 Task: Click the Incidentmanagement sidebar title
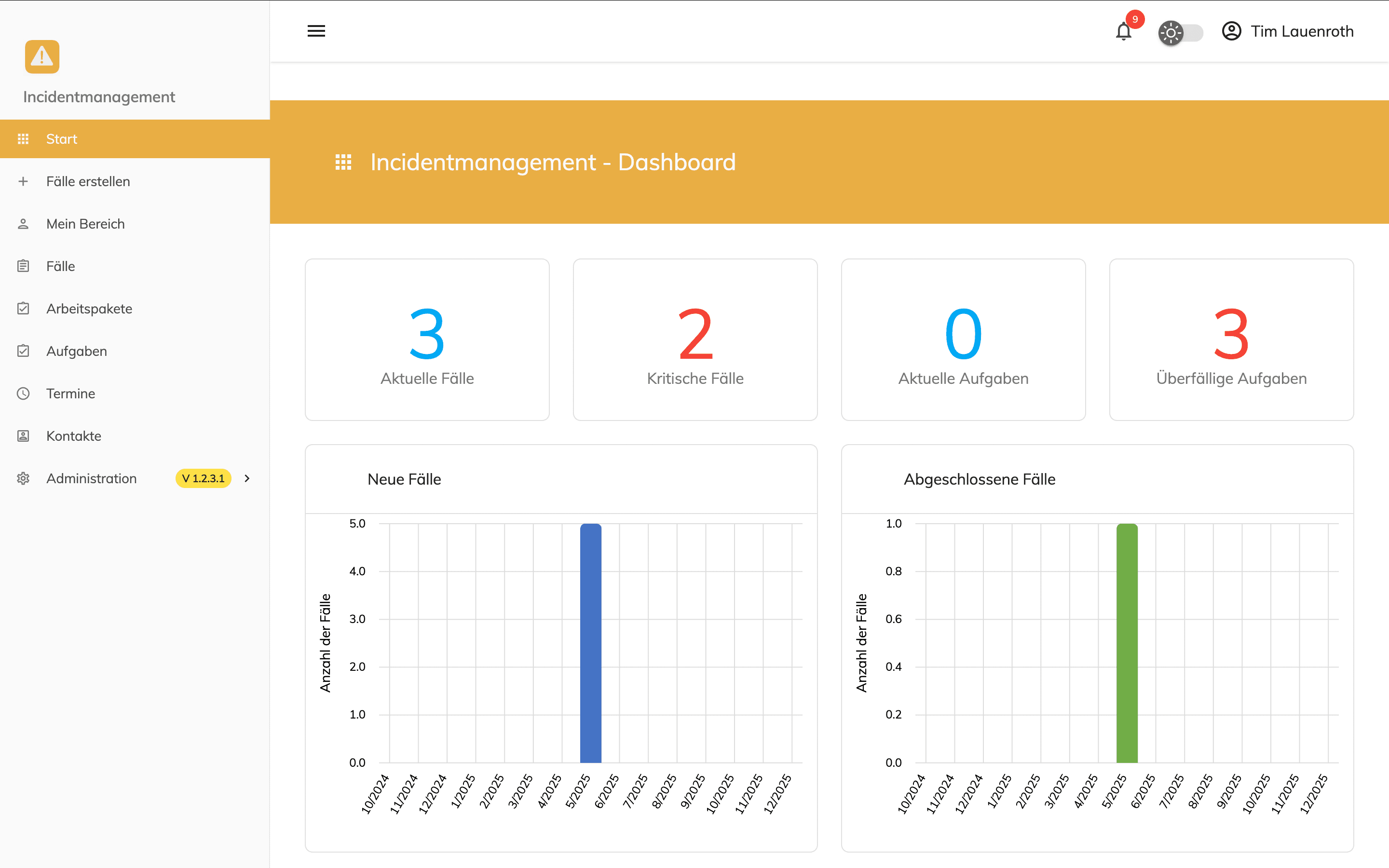[99, 96]
